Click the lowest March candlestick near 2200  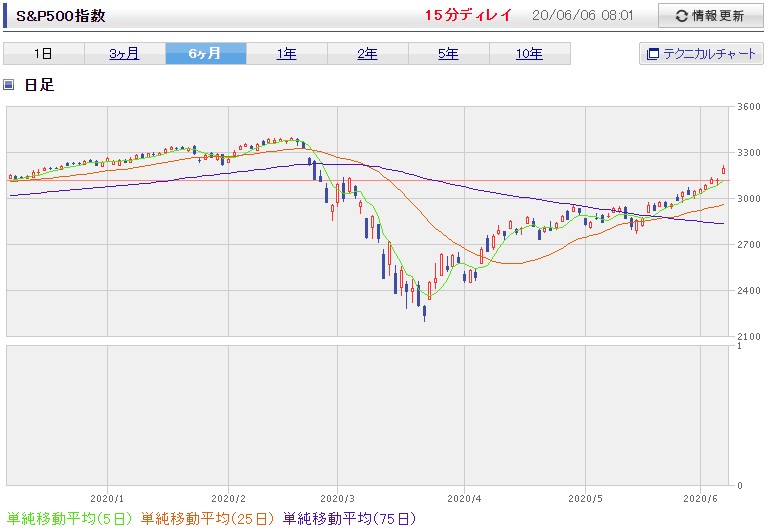click(x=425, y=312)
